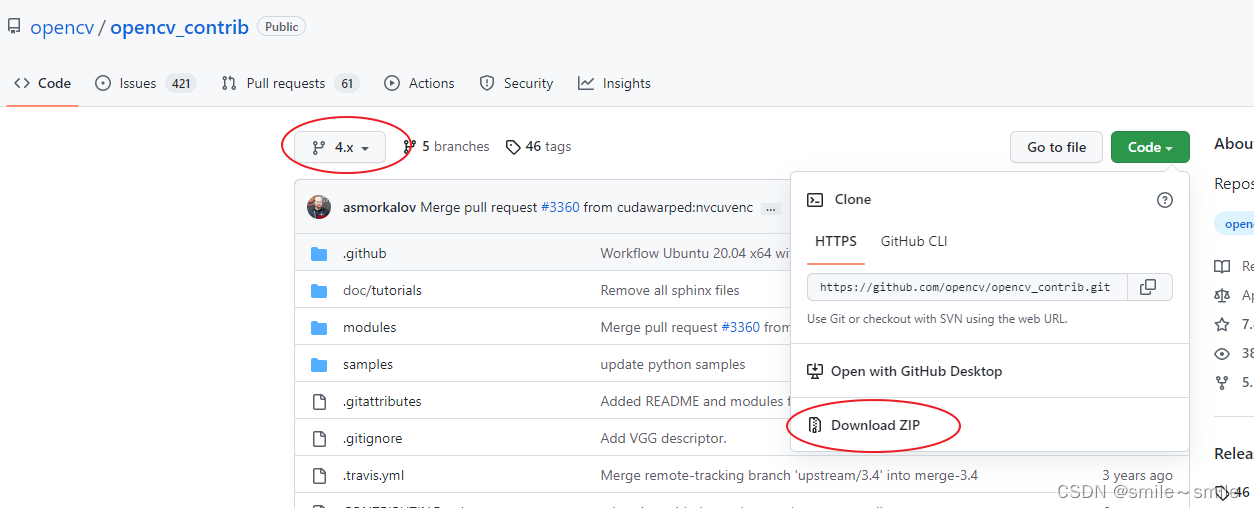The height and width of the screenshot is (508, 1254).
Task: Click the stars icon in sidebar
Action: click(x=1222, y=324)
